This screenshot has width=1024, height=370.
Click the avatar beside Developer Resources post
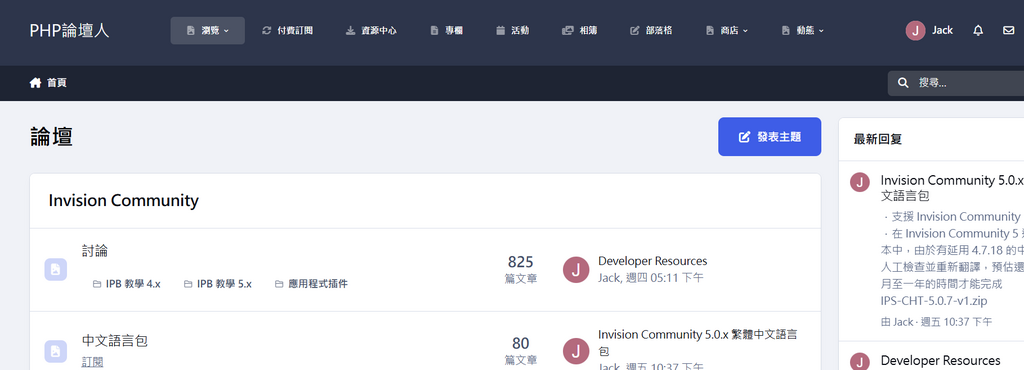(x=575, y=270)
